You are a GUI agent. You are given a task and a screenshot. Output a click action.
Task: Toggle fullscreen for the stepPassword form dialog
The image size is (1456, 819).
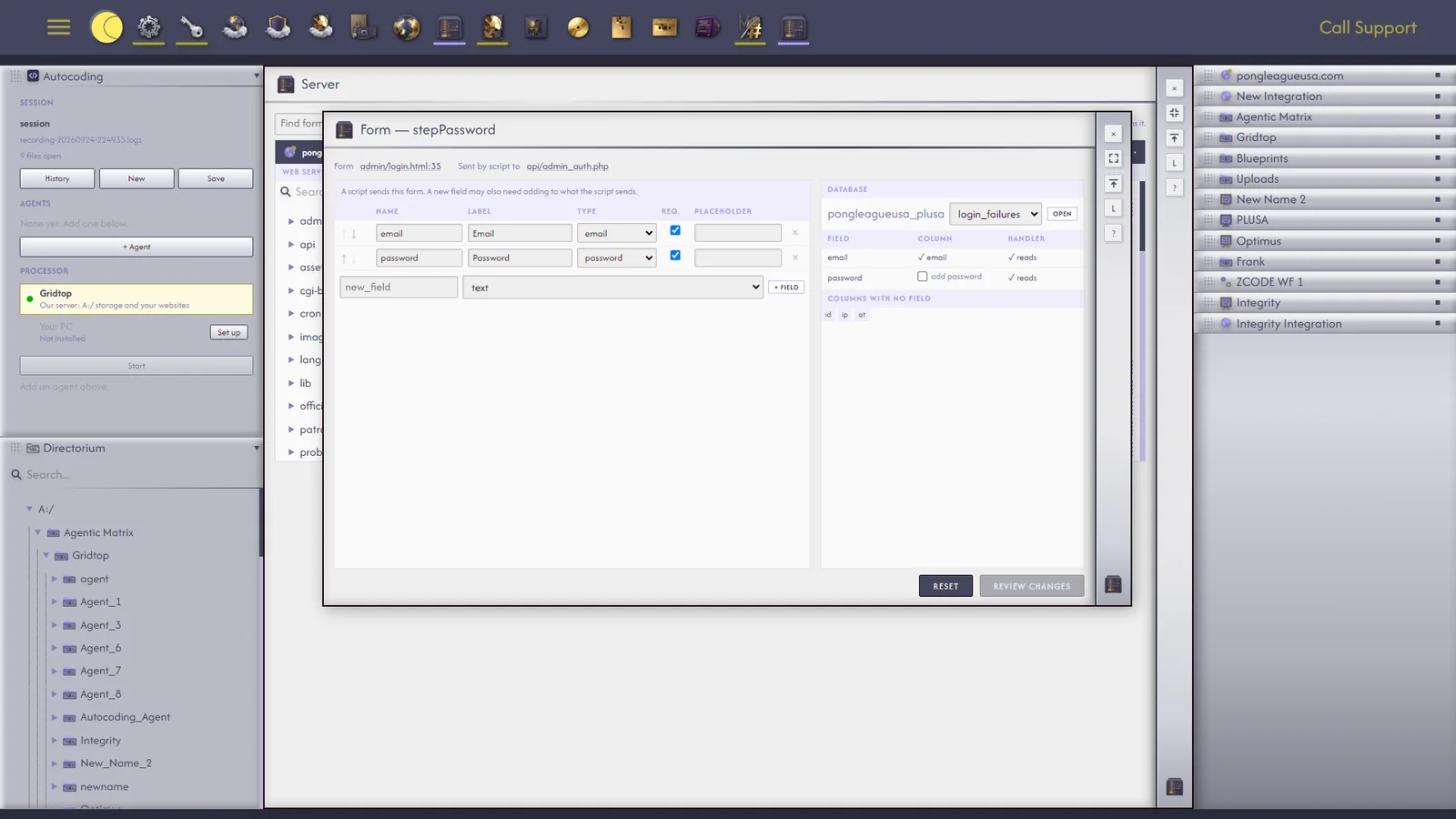coord(1113,158)
